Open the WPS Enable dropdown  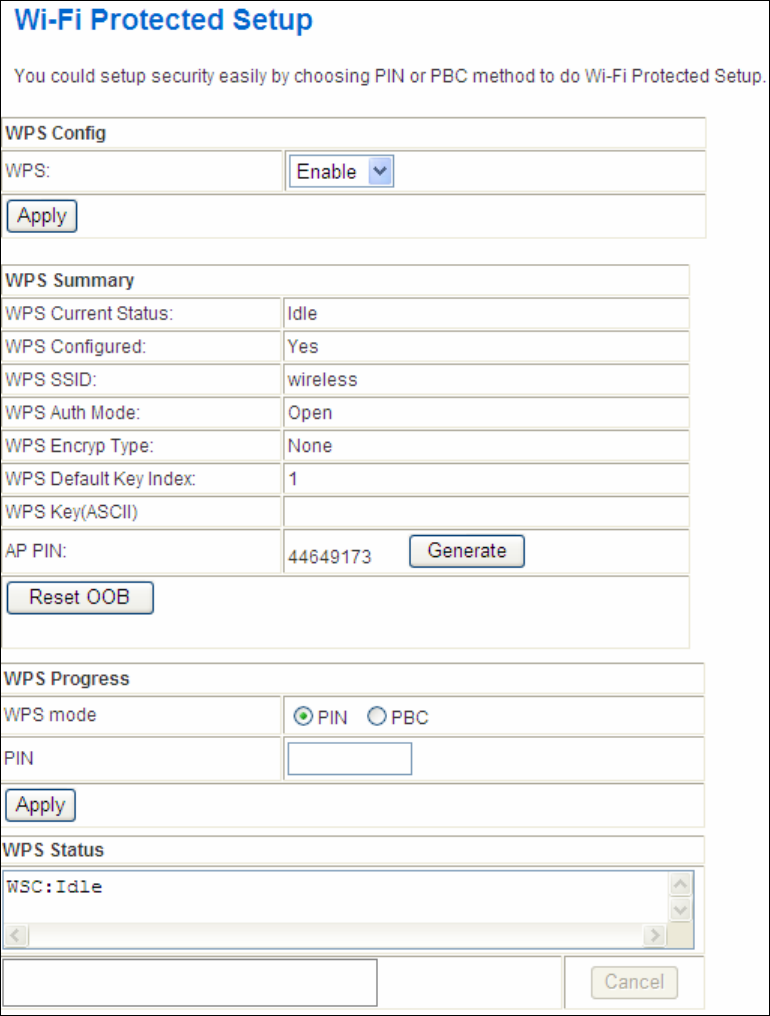tap(341, 172)
